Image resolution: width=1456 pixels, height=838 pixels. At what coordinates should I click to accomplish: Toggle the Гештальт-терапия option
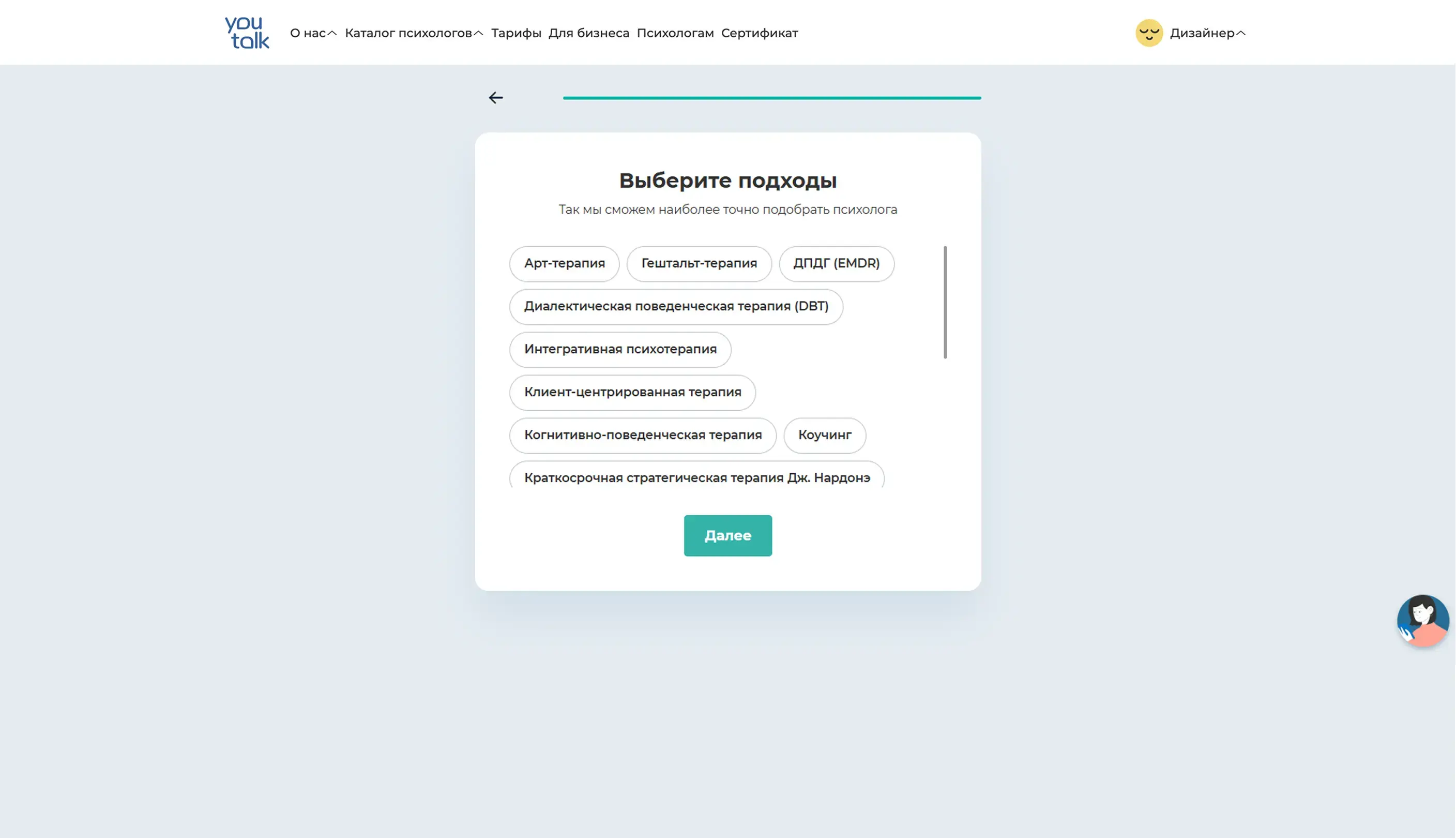(699, 264)
